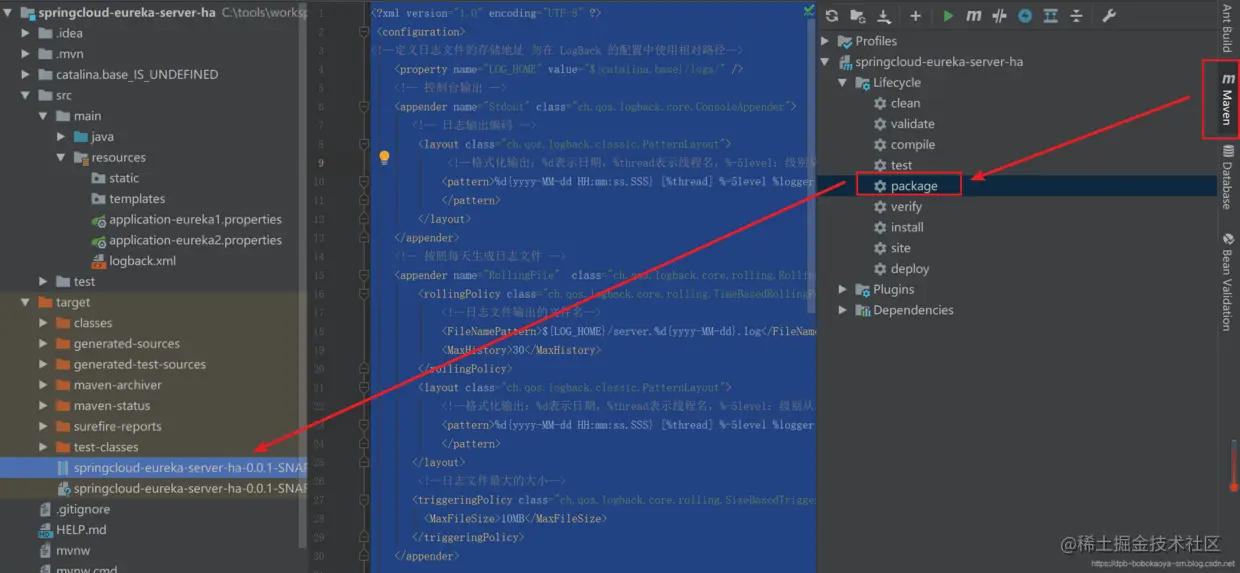This screenshot has height=573, width=1240.
Task: Collapse the src folder arrow
Action: click(26, 95)
